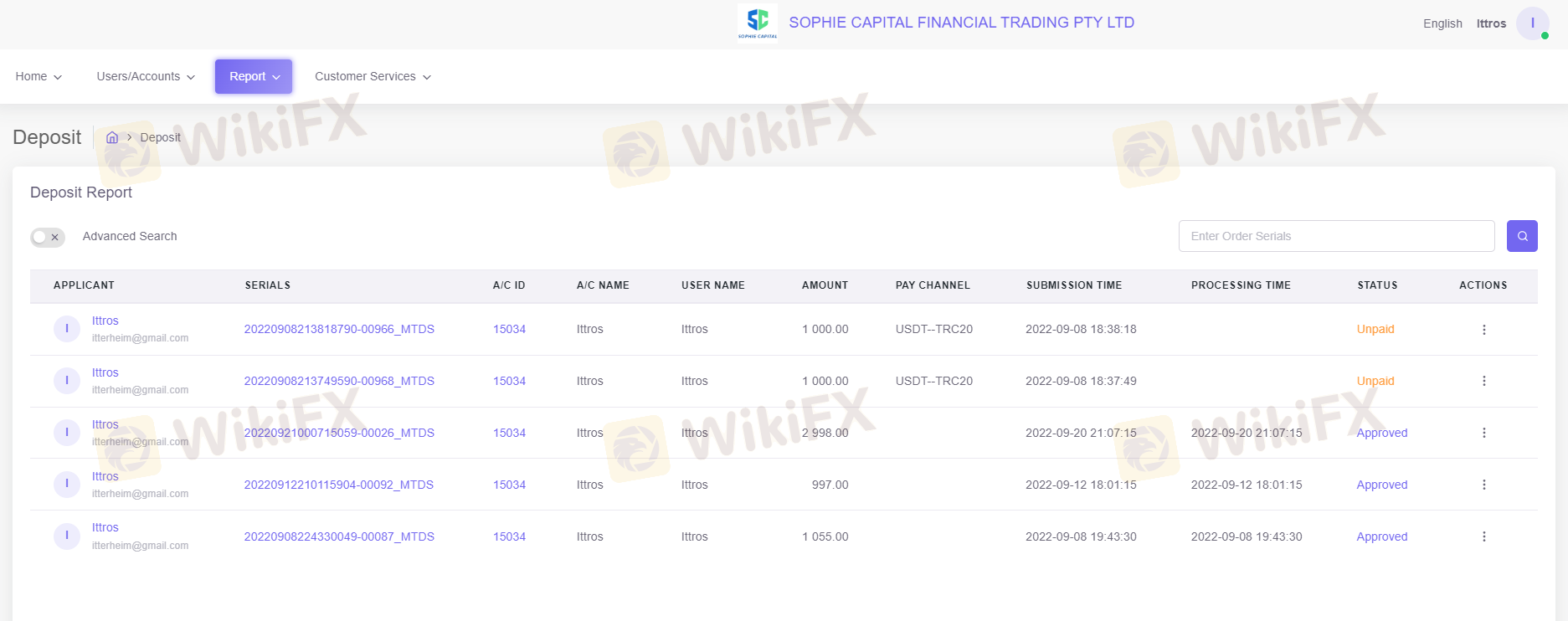
Task: Click Approved status in the 997.00 row
Action: (x=1382, y=485)
